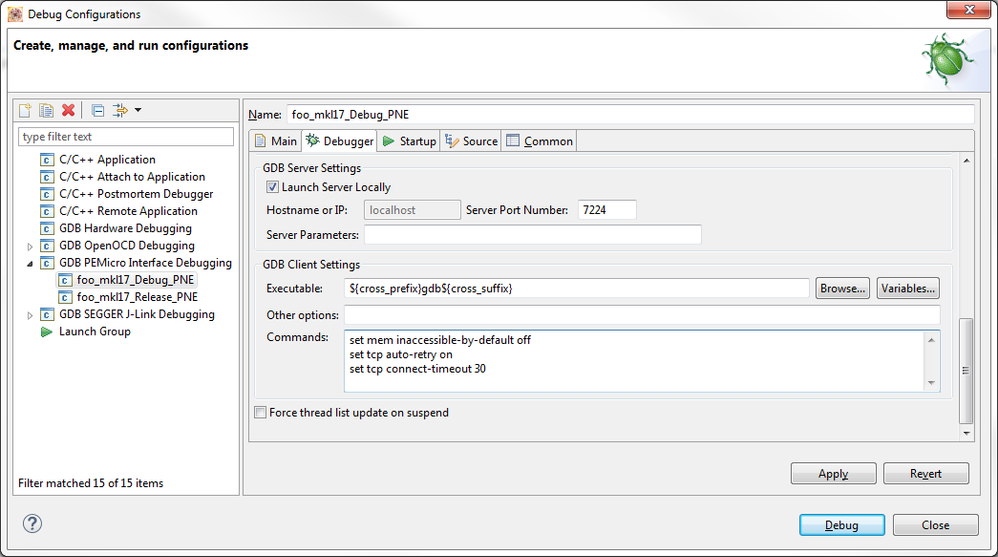Click the Variables... button
Image resolution: width=998 pixels, height=557 pixels.
click(908, 288)
